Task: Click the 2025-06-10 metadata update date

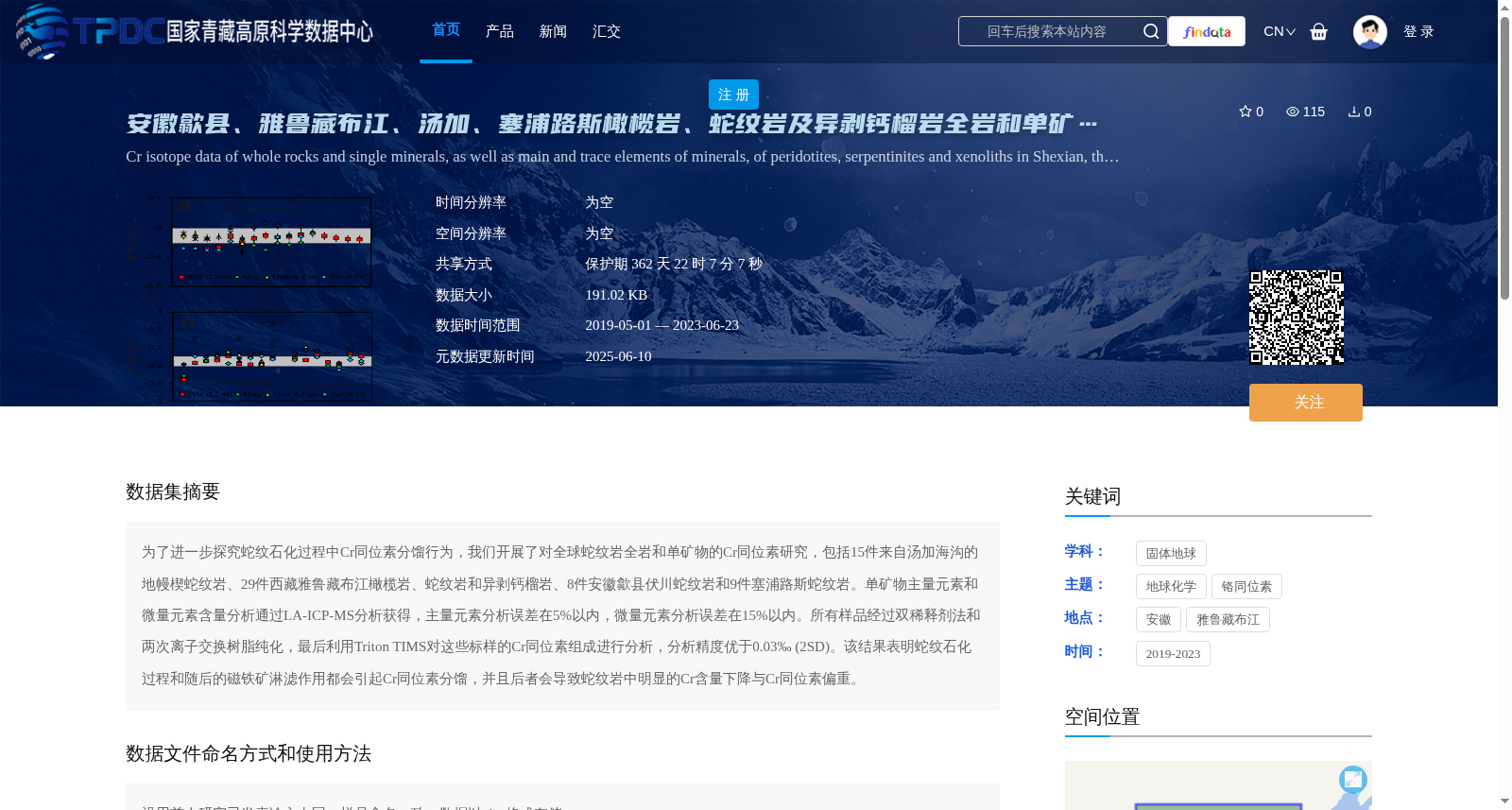Action: pyautogui.click(x=618, y=356)
